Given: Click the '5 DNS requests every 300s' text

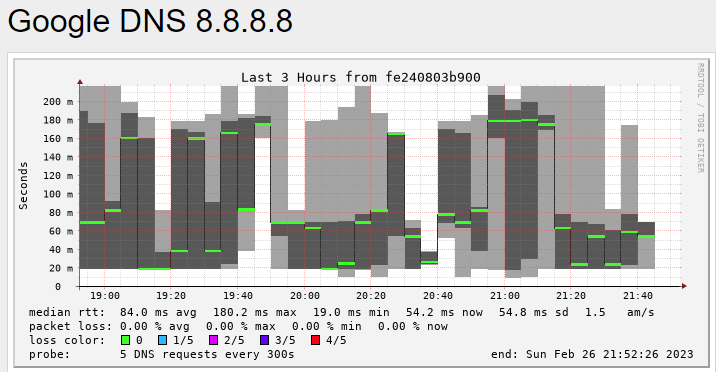Looking at the screenshot, I should [207, 355].
